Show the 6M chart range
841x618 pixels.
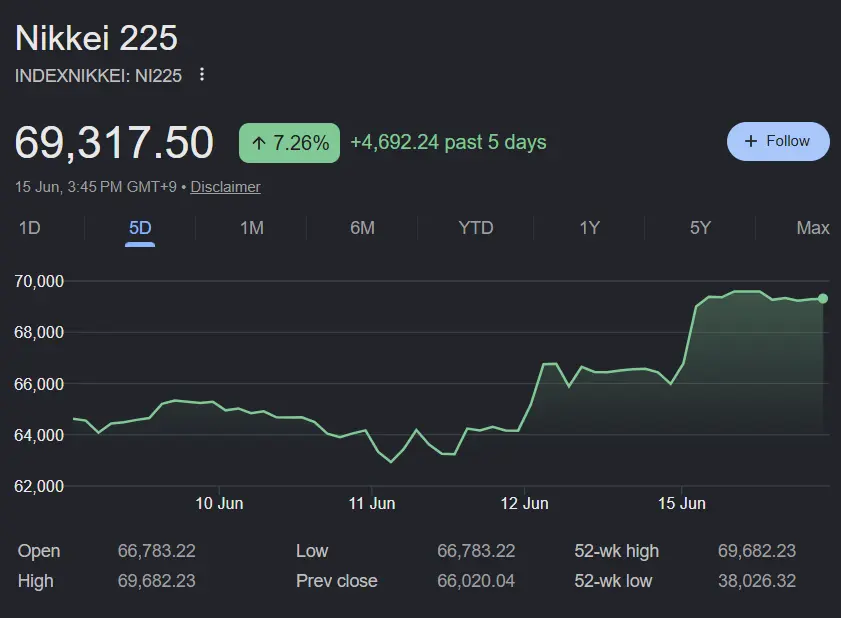363,228
